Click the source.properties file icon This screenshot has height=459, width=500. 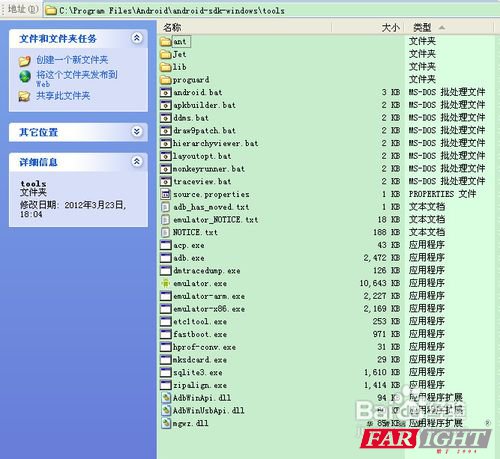pos(166,194)
